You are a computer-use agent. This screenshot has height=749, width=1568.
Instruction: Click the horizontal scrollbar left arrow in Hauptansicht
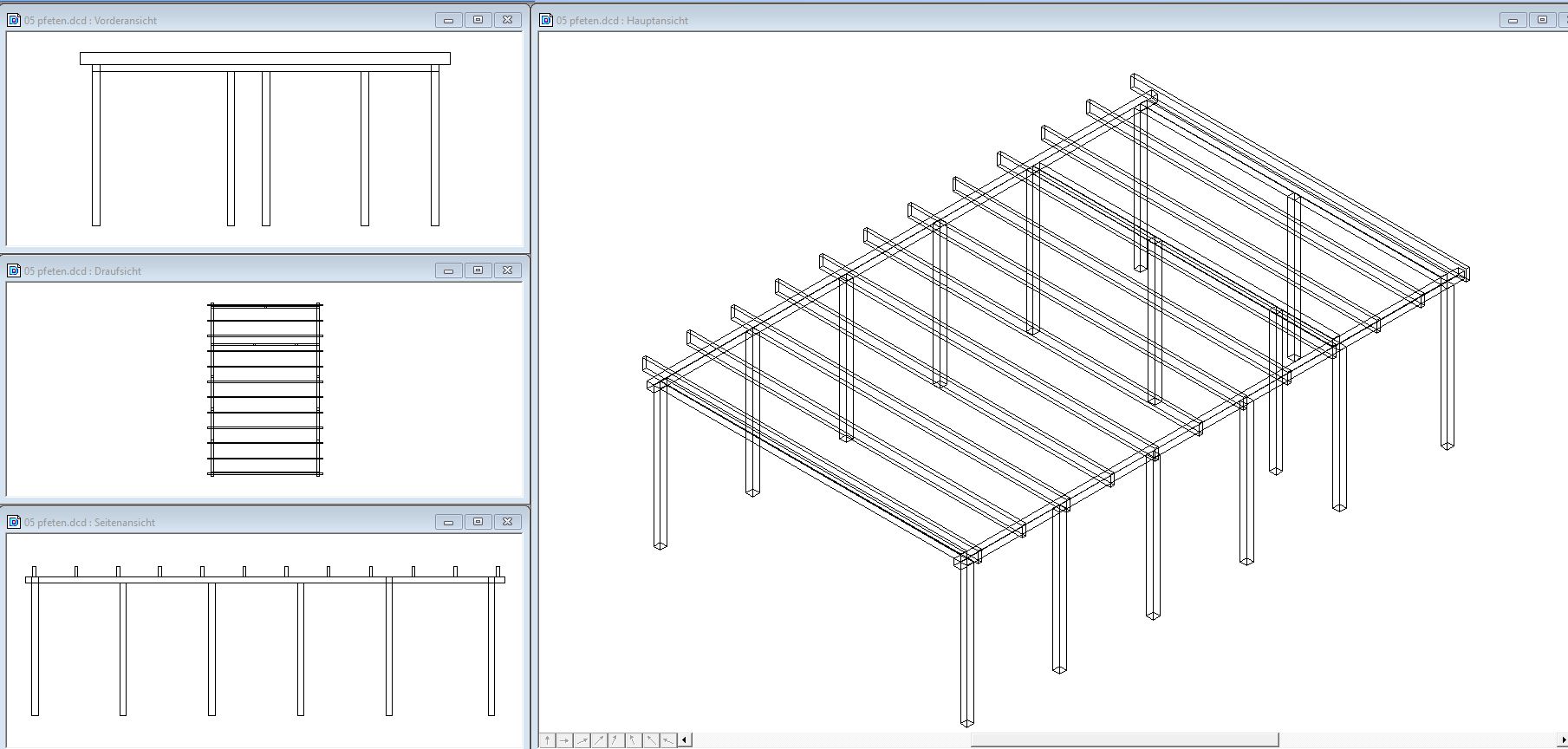pos(685,740)
